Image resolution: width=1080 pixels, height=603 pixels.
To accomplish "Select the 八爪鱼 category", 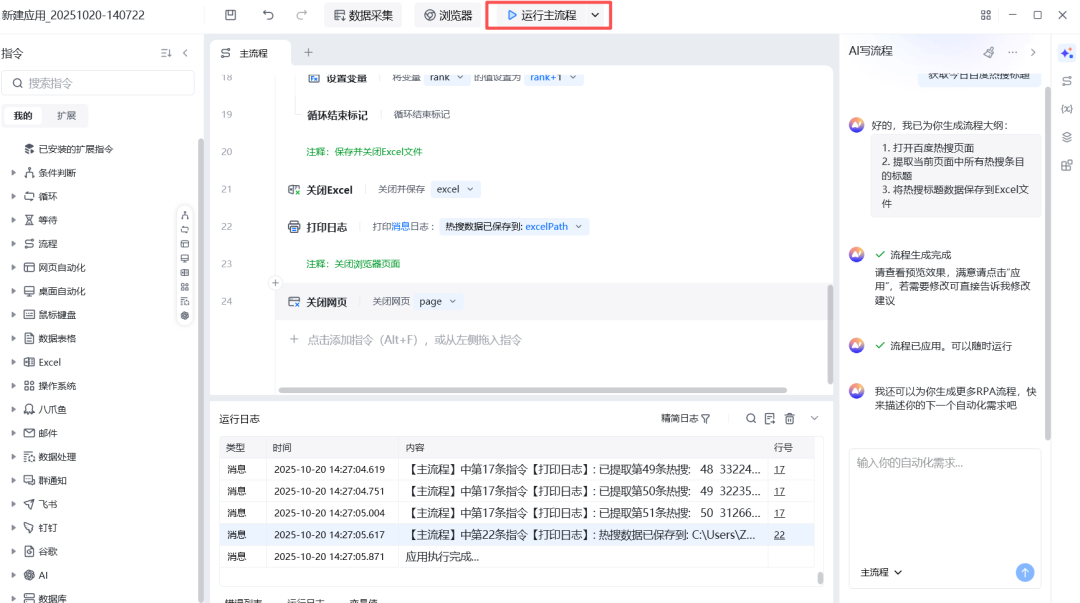I will (44, 409).
